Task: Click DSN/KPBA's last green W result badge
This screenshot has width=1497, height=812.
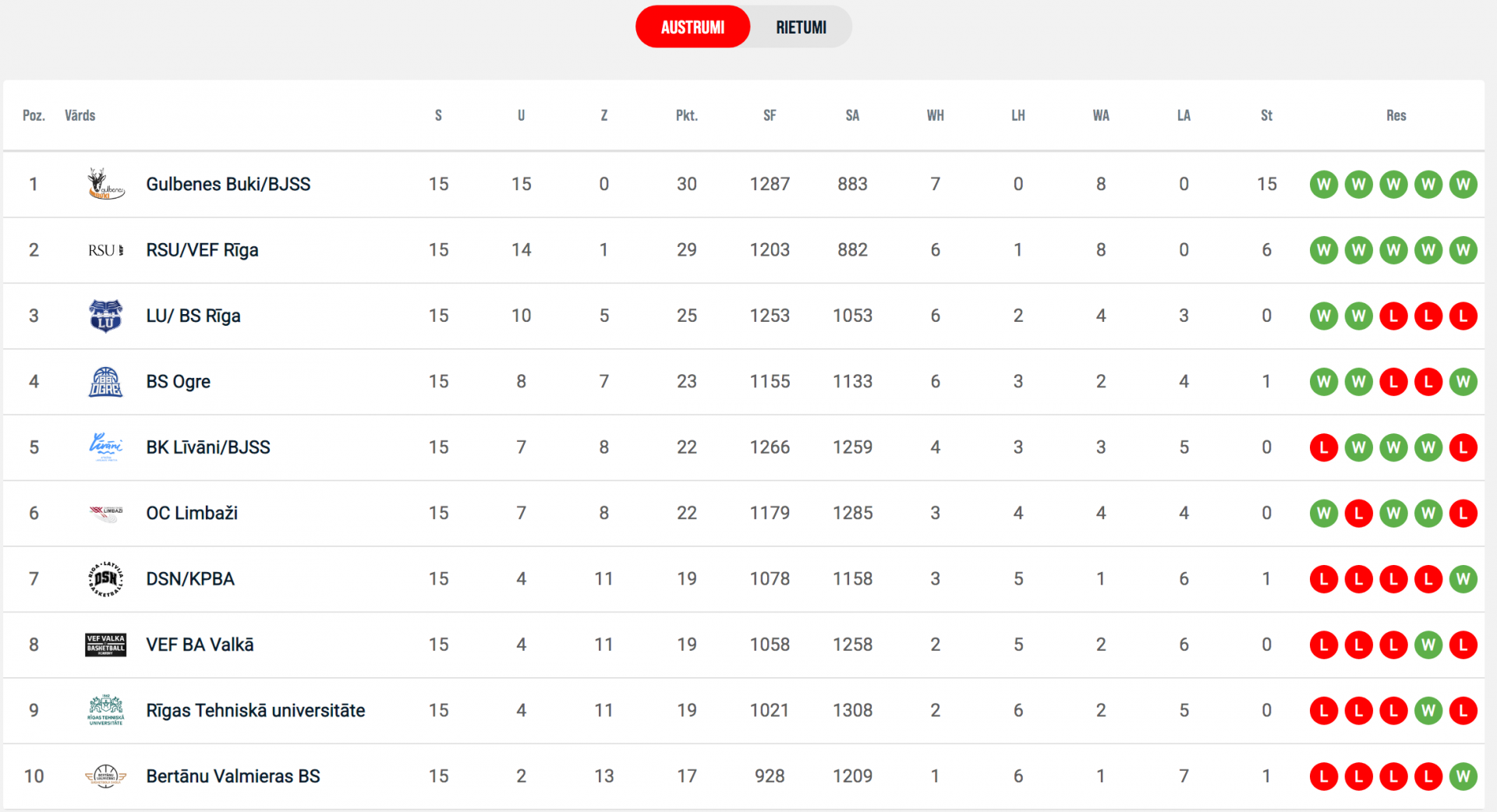Action: coord(1463,579)
